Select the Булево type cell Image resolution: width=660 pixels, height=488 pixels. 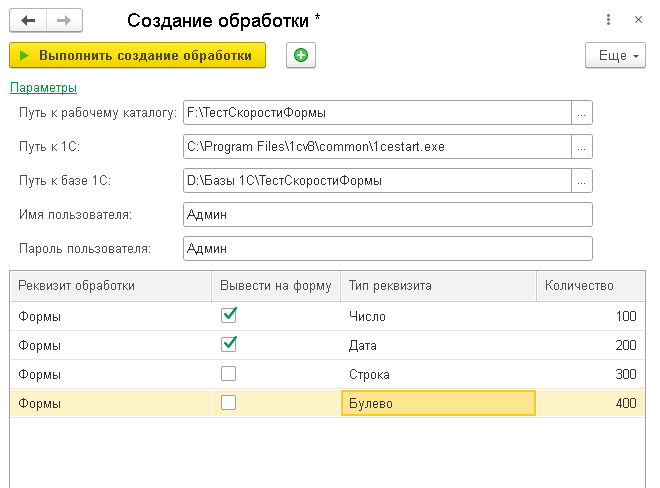coord(438,403)
